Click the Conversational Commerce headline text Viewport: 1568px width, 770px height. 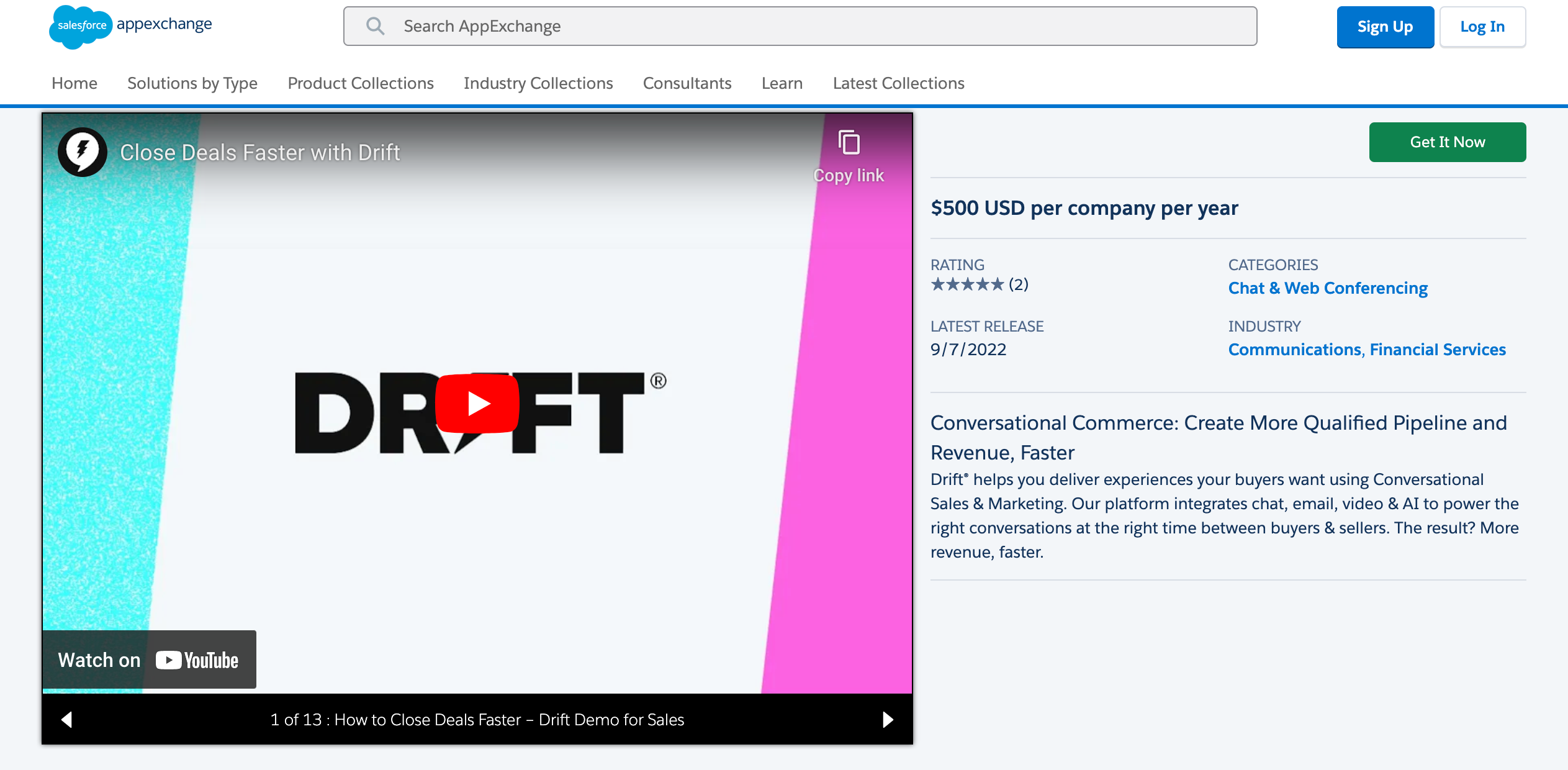(1219, 438)
